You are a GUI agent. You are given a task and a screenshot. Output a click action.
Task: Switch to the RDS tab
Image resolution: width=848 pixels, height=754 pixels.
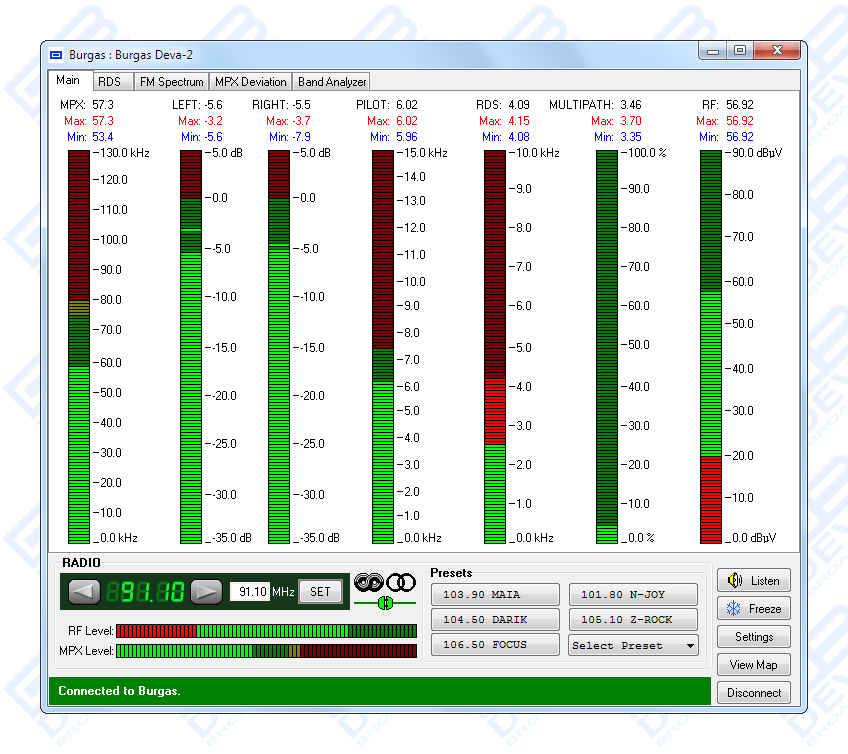[x=109, y=82]
